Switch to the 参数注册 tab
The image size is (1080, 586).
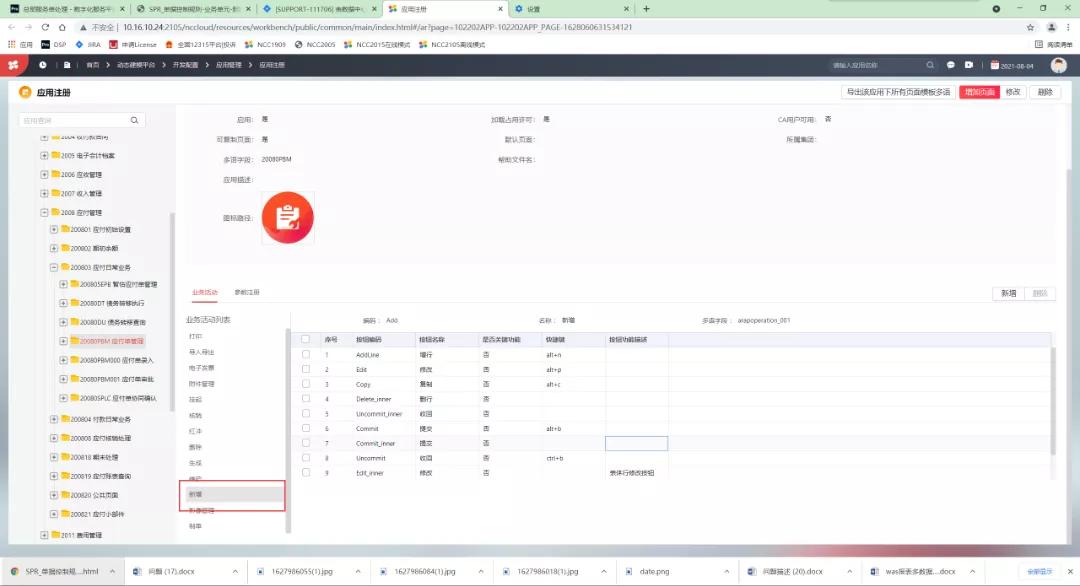[247, 293]
